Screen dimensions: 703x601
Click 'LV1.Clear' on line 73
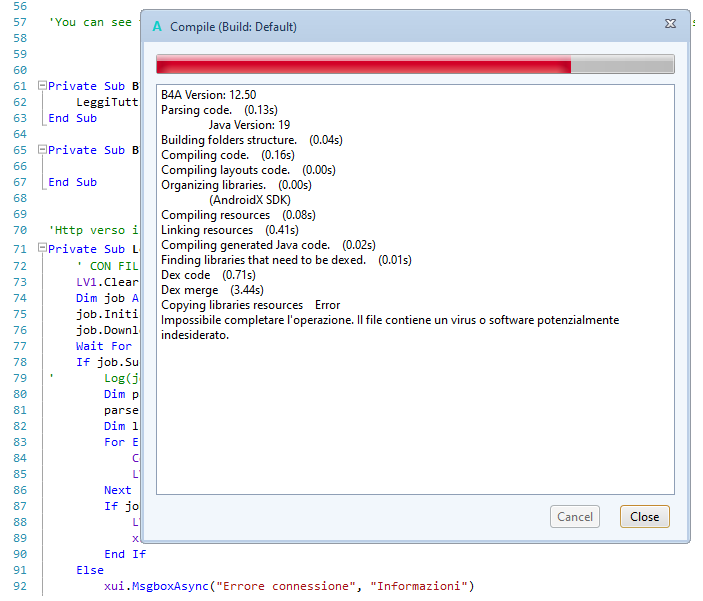click(x=107, y=282)
